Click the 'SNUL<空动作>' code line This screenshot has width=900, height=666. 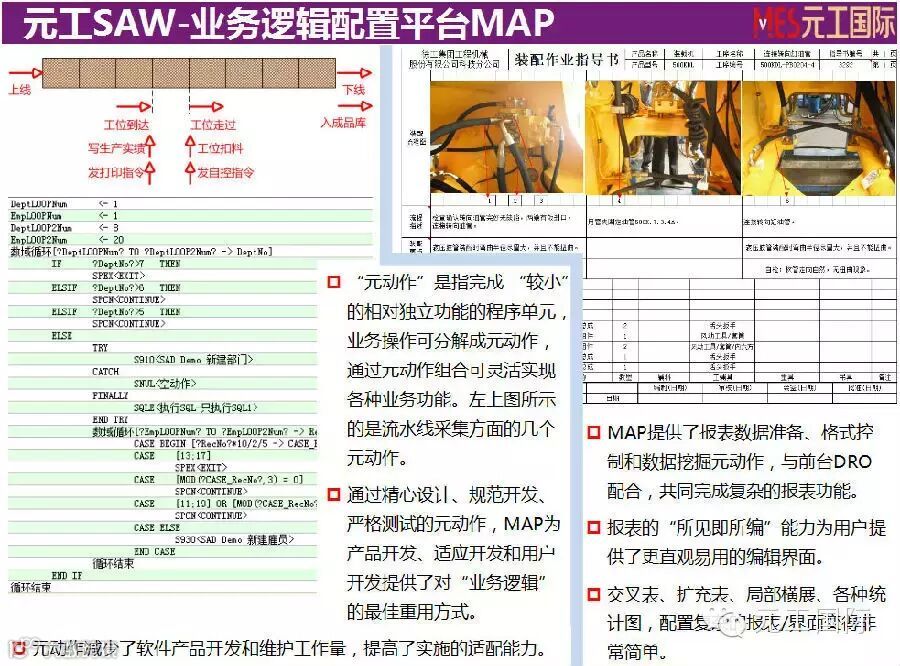165,384
